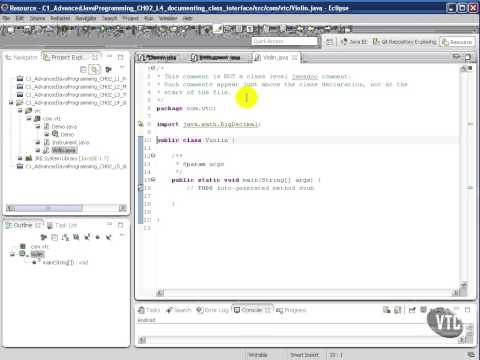Open the Refactor menu

60,18
